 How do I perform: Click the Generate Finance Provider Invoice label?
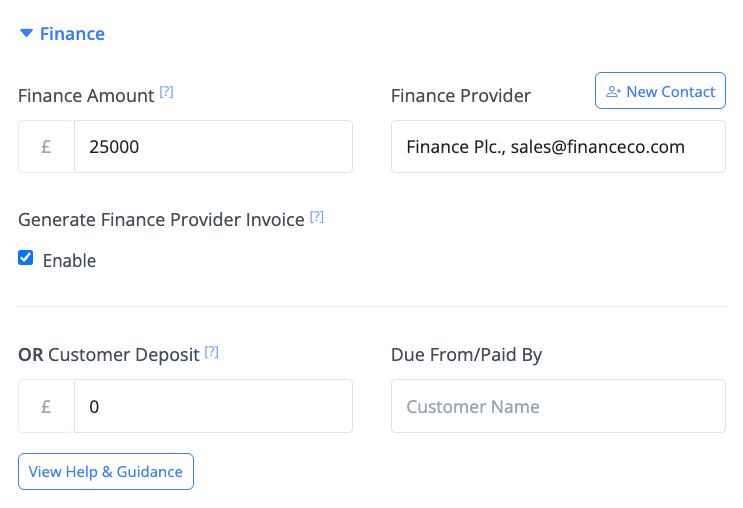coord(161,220)
